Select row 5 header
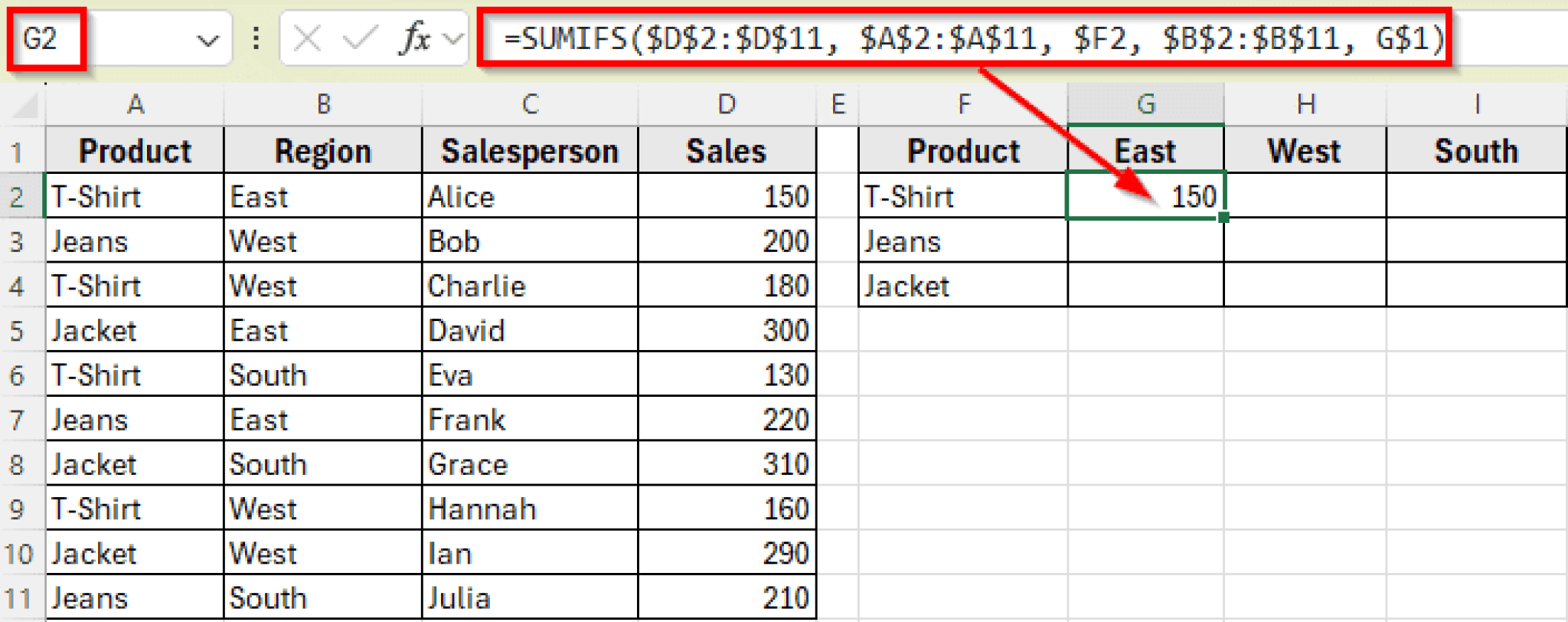This screenshot has height=622, width=1568. pyautogui.click(x=17, y=331)
